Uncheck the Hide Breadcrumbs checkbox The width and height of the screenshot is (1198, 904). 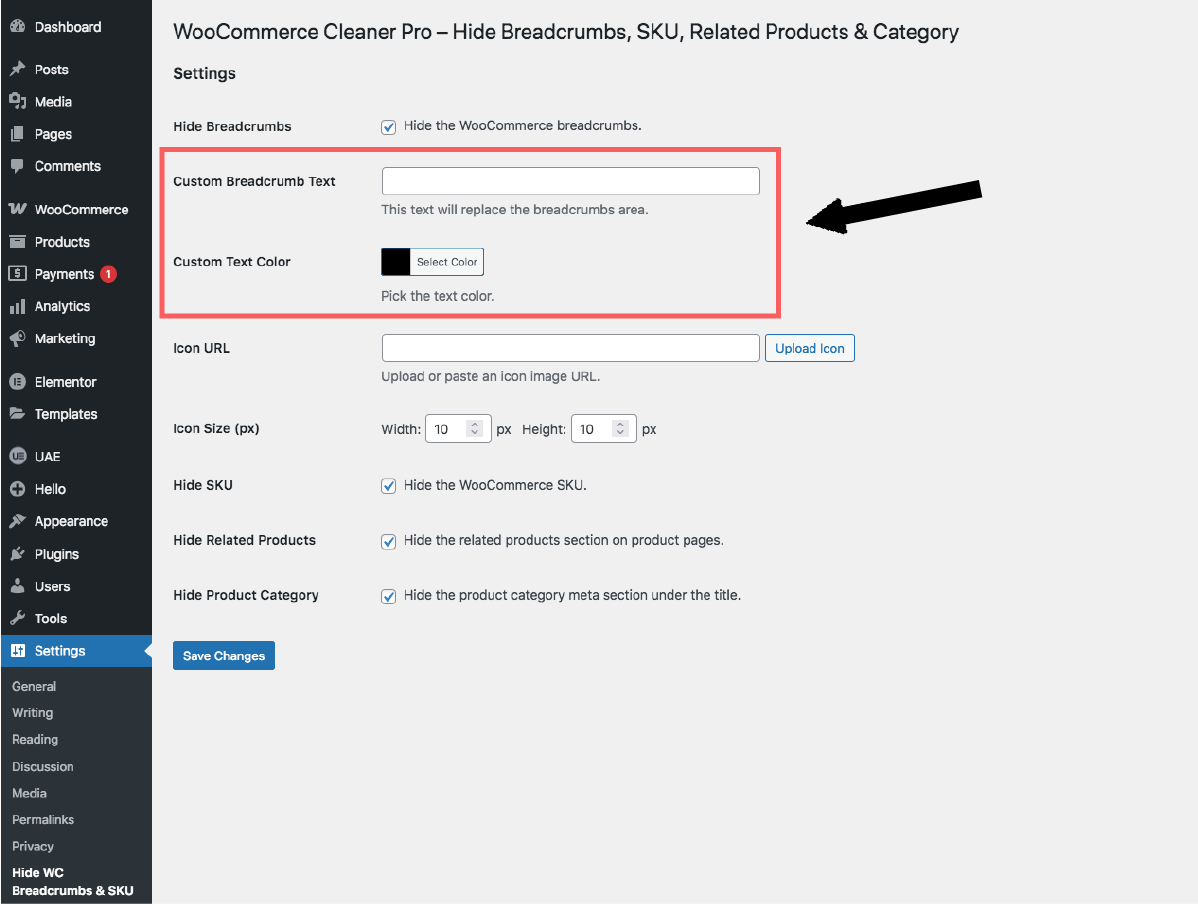pos(389,127)
